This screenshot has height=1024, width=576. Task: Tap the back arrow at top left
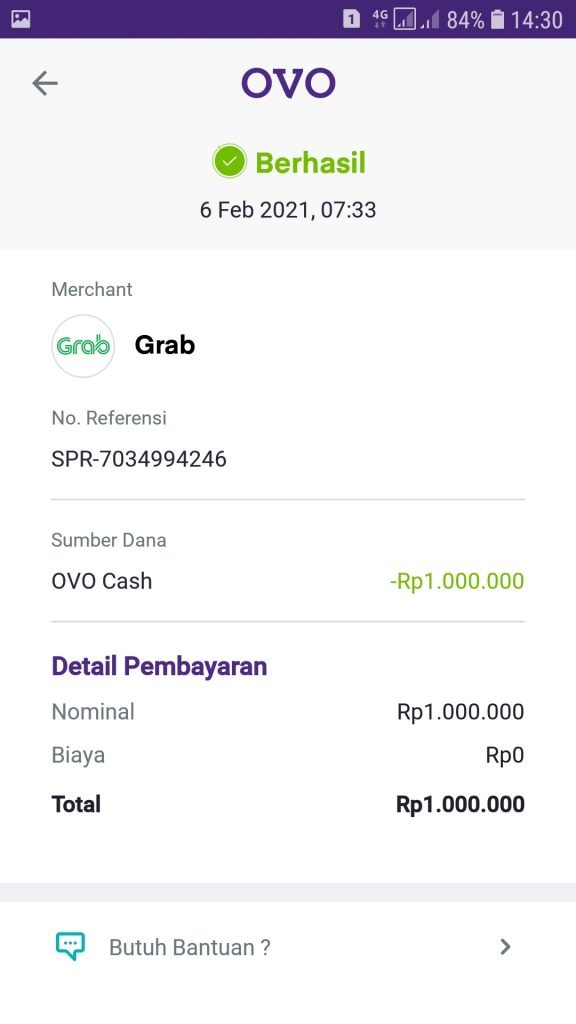tap(44, 84)
